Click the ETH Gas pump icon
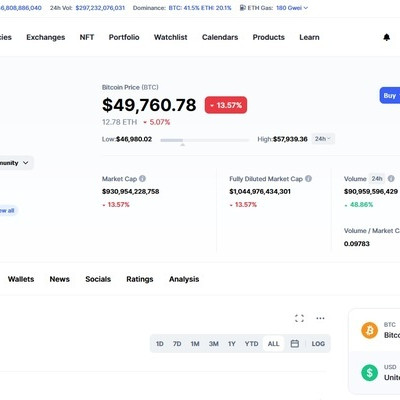Screen dimensions: 400x400 [243, 8]
